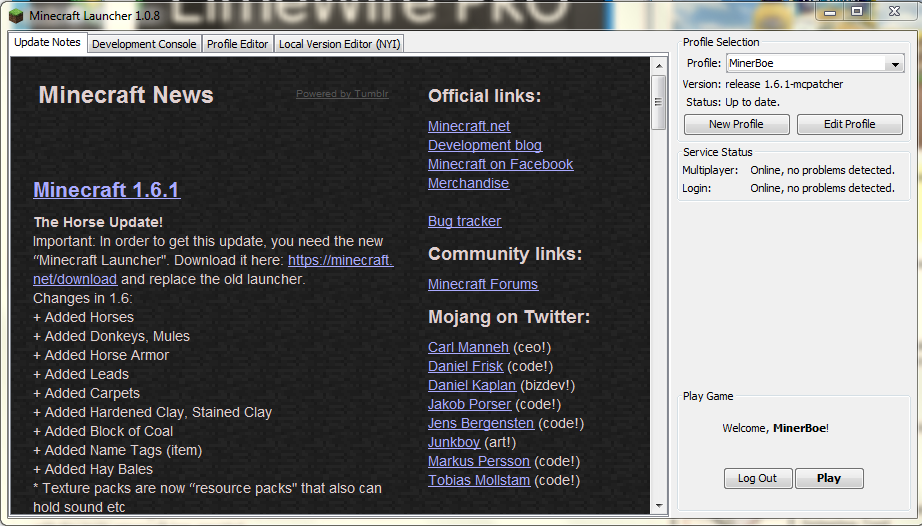Click '+ Added Block of Coal' line

[x=103, y=431]
